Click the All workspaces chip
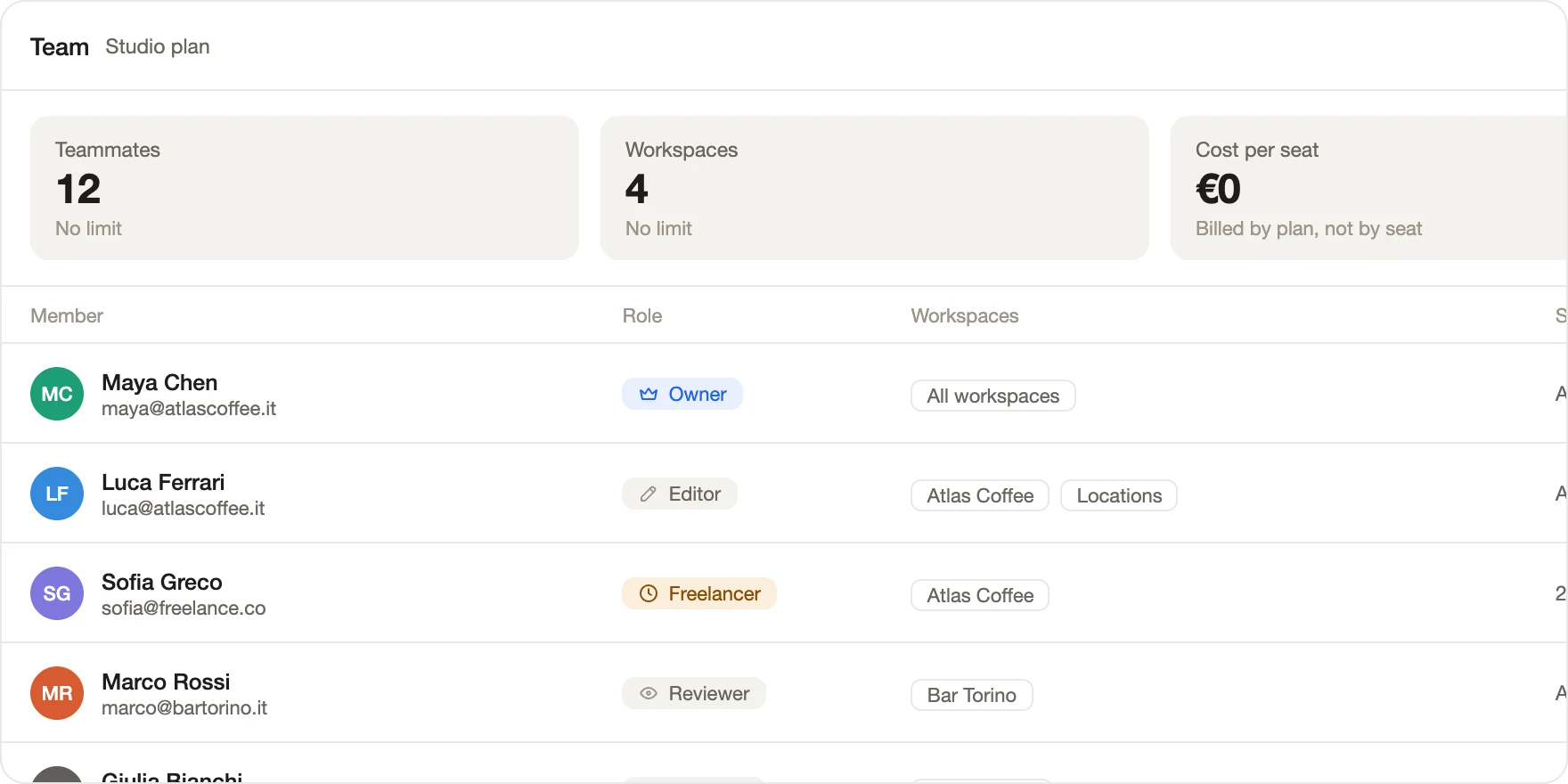Viewport: 1568px width, 784px height. pyautogui.click(x=993, y=396)
